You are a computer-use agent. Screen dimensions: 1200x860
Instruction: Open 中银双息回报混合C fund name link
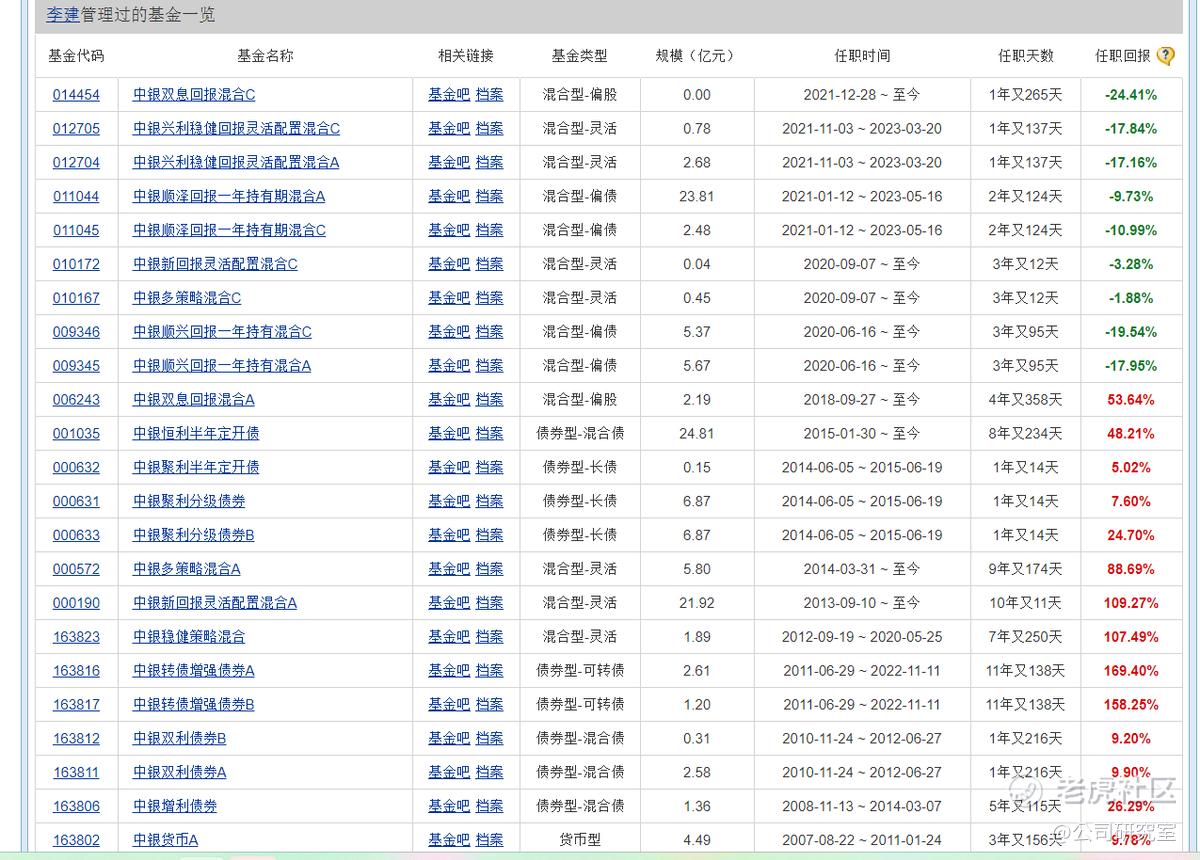point(194,95)
